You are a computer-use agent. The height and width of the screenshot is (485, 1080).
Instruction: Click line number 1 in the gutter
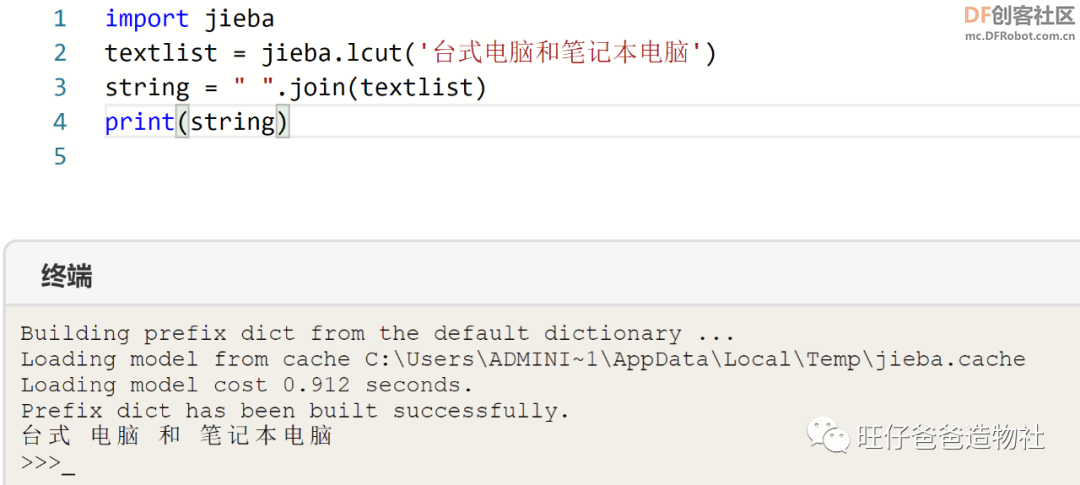pos(60,19)
